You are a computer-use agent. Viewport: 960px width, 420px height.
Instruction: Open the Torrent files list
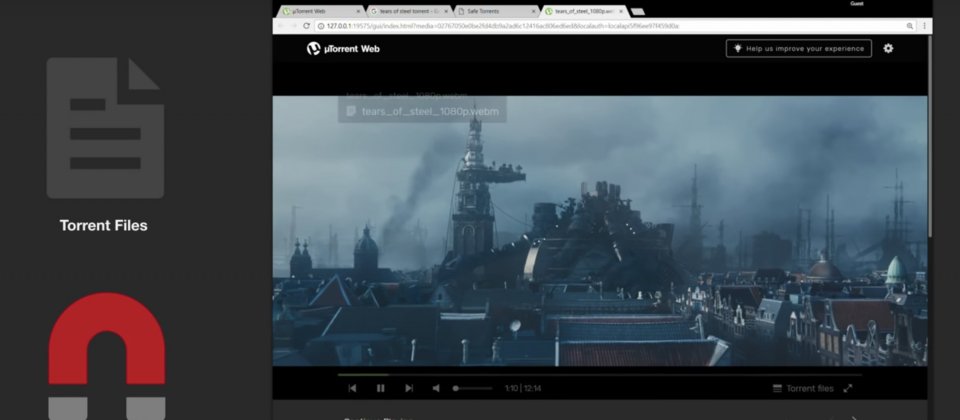803,388
